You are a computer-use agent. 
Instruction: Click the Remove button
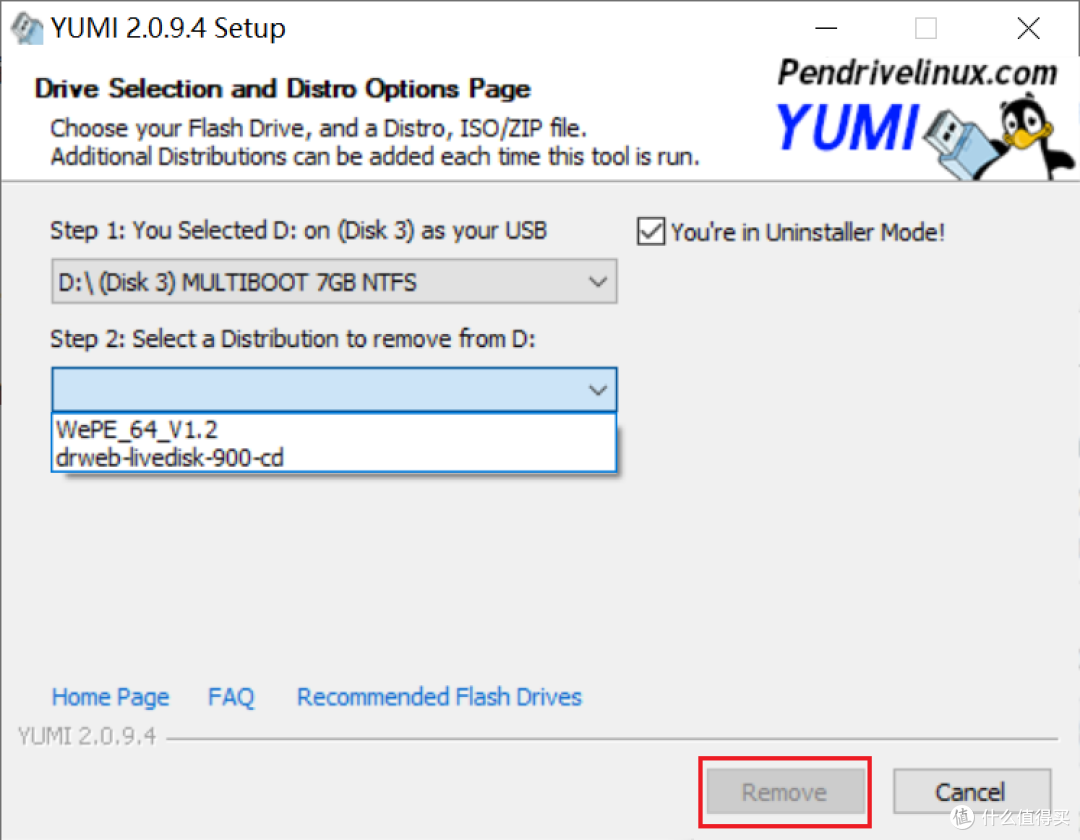[785, 792]
